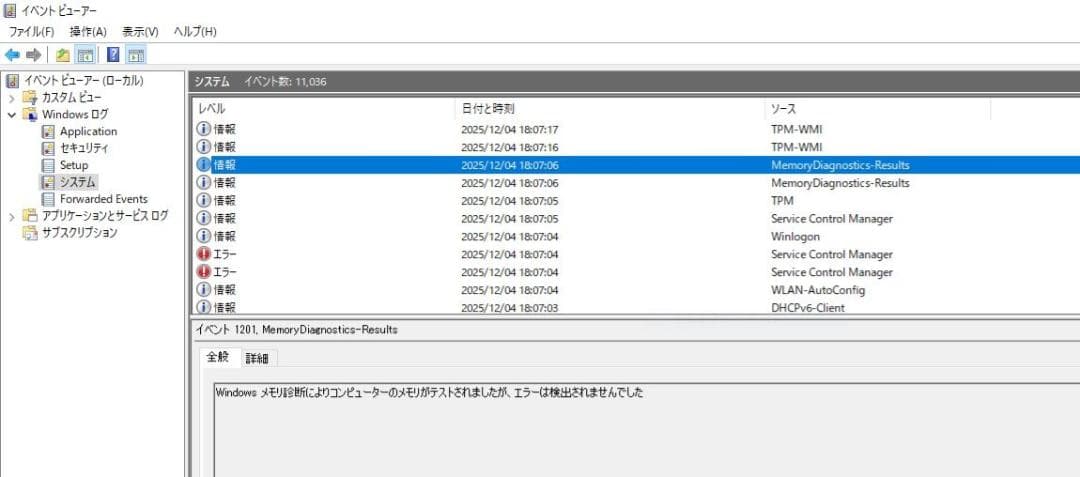Click info icon of 18:07:17 TPM-WMI row

[204, 129]
